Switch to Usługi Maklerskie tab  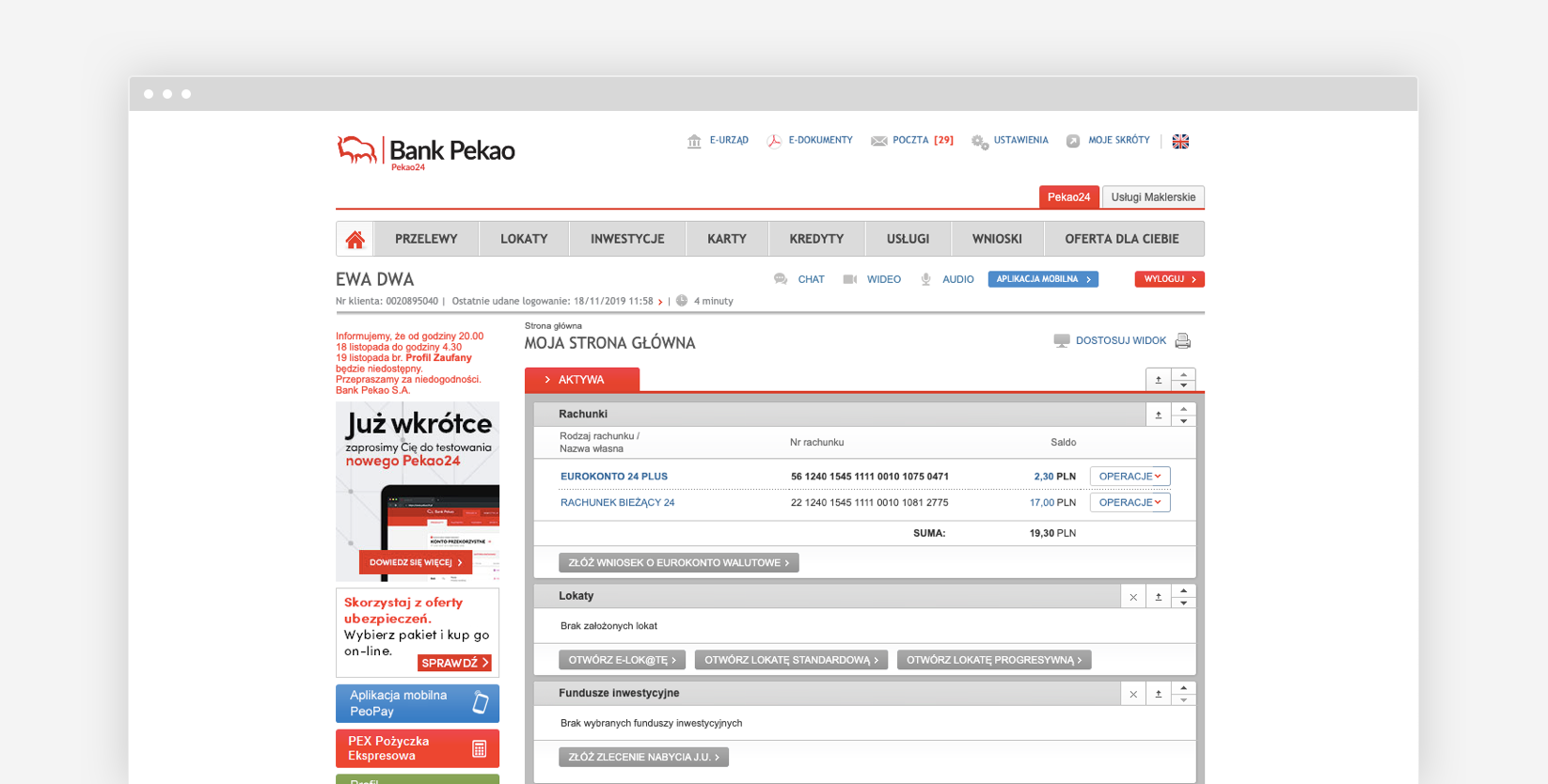click(1153, 197)
